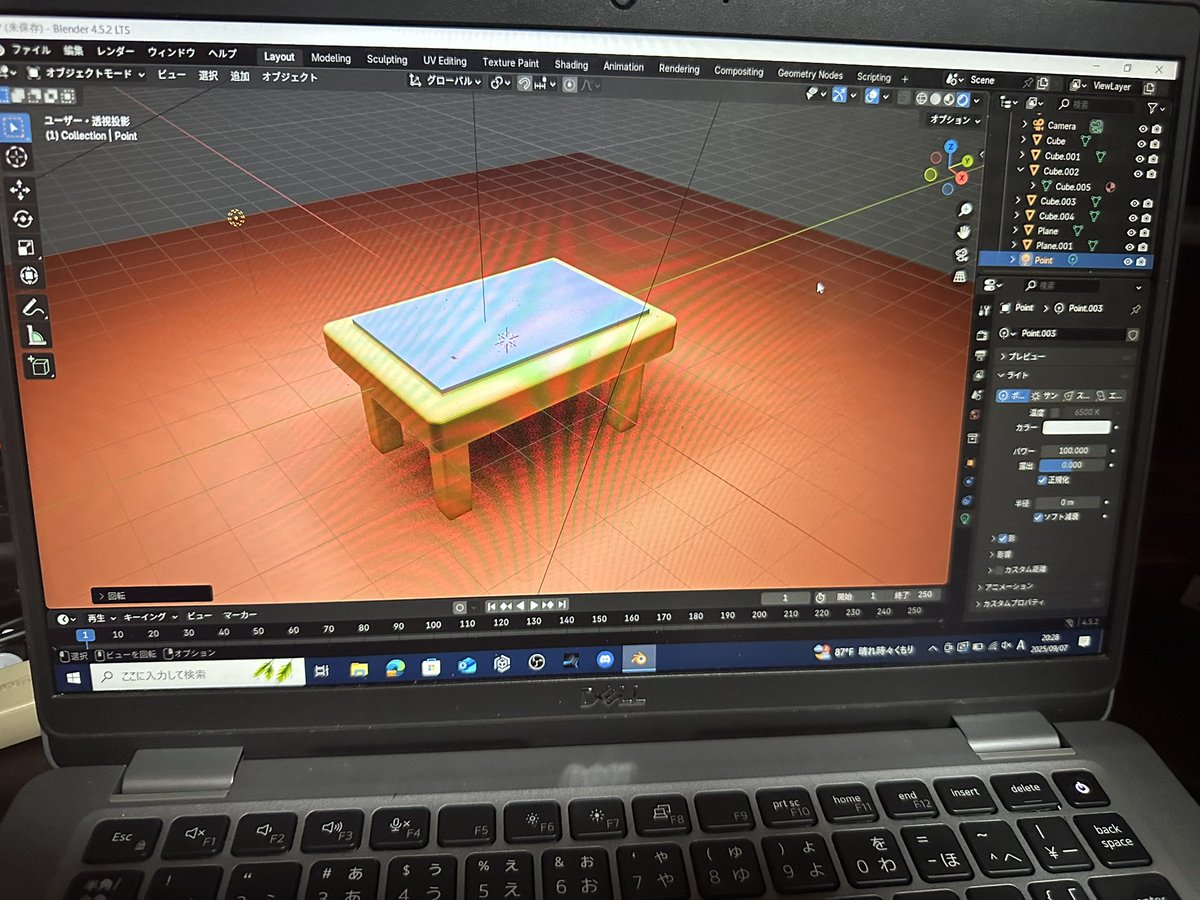The image size is (1200, 900).
Task: Jump to the end frame button
Action: (x=563, y=604)
